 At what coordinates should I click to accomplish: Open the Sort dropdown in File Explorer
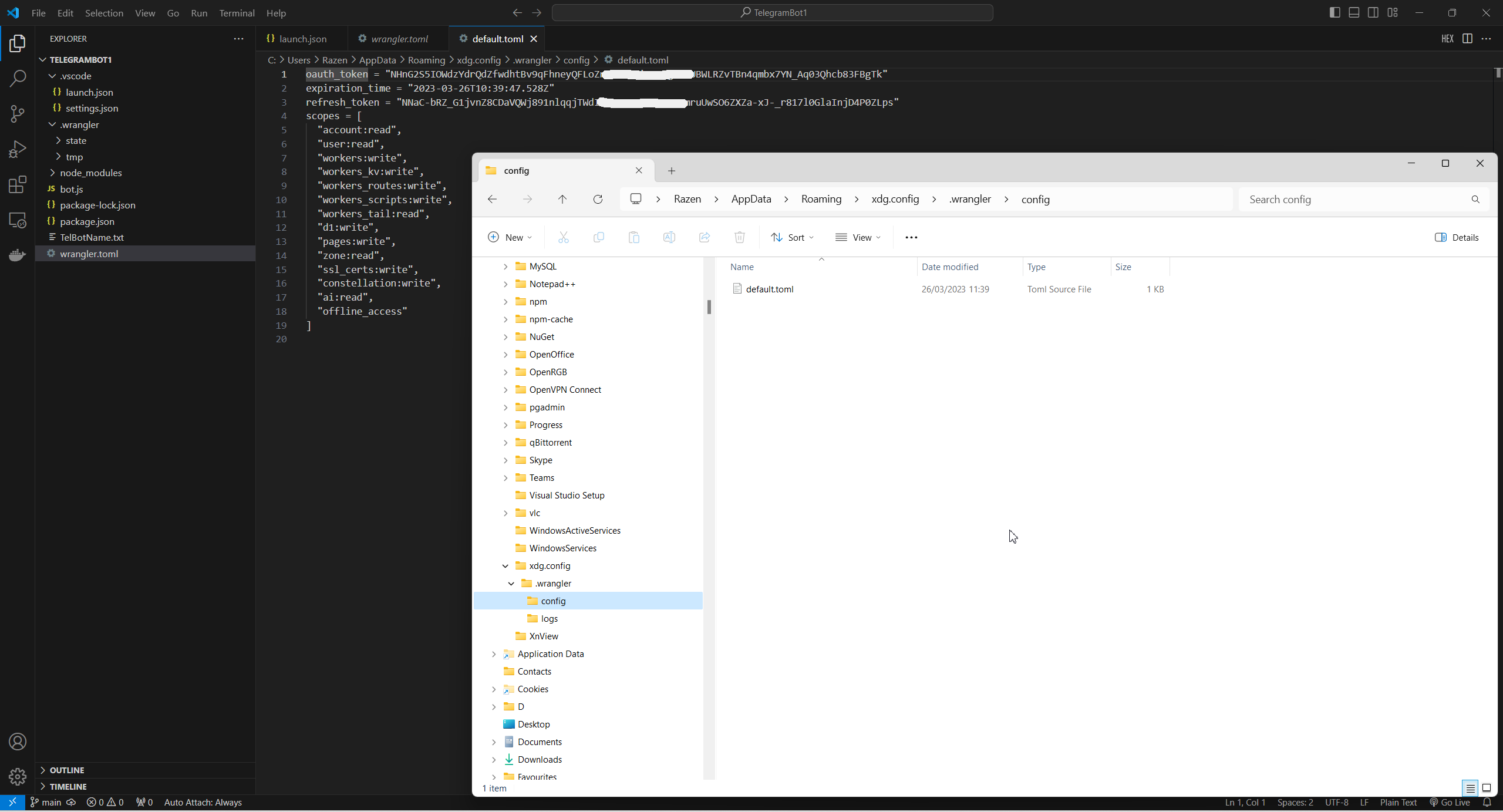click(792, 237)
